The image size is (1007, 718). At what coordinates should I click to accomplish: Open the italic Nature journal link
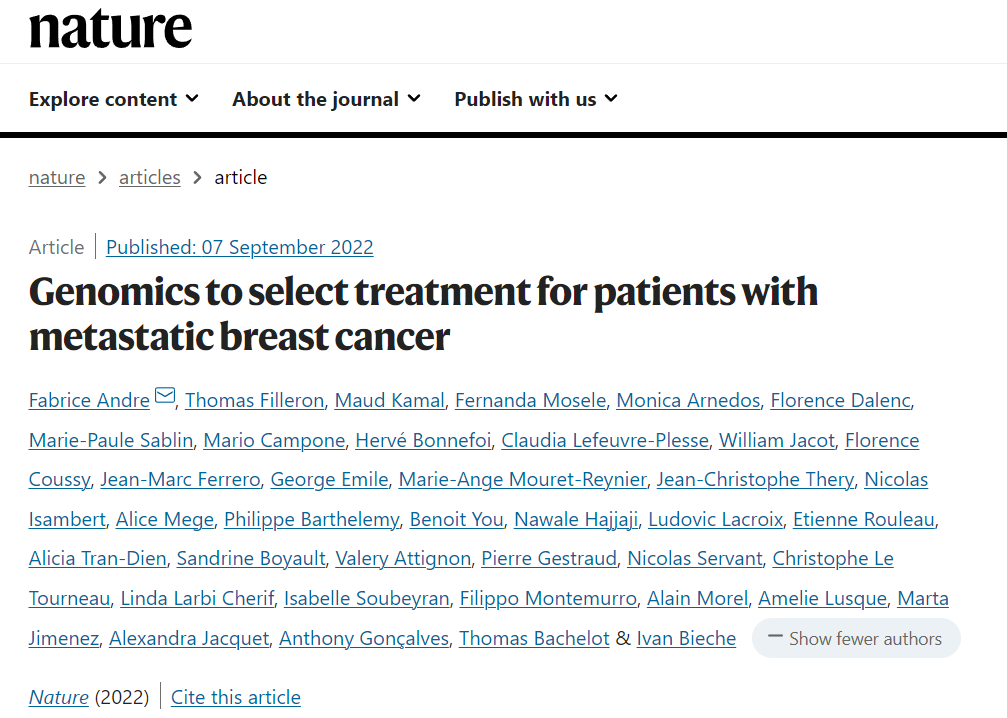tap(58, 697)
